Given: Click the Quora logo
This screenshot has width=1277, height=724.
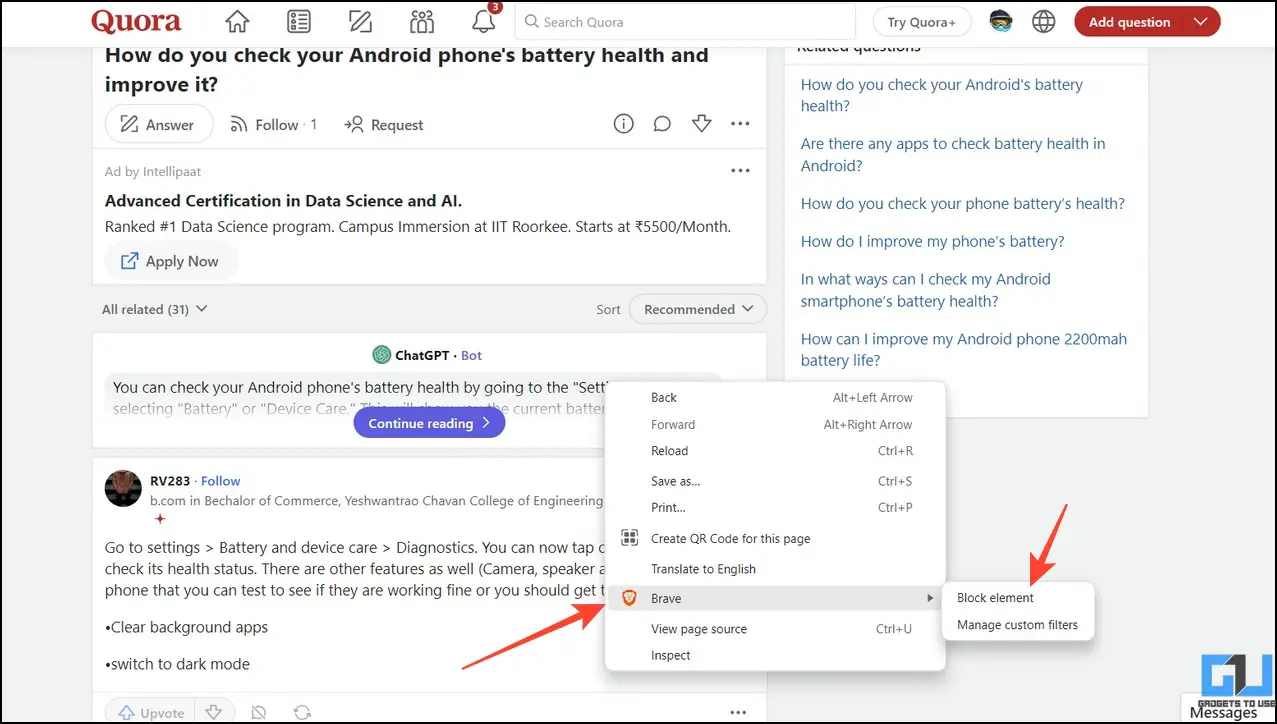Looking at the screenshot, I should coord(136,21).
